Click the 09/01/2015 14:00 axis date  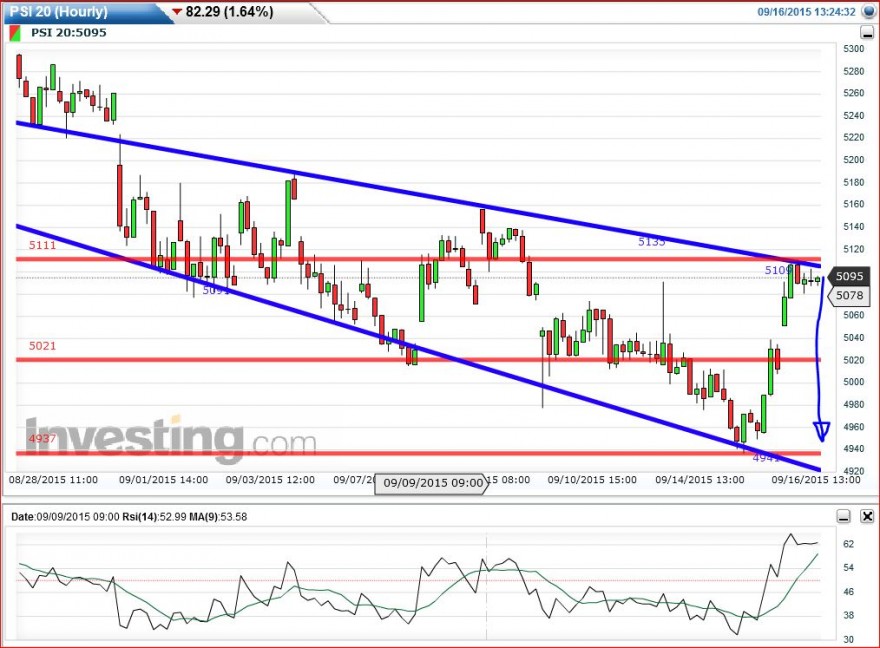[163, 480]
